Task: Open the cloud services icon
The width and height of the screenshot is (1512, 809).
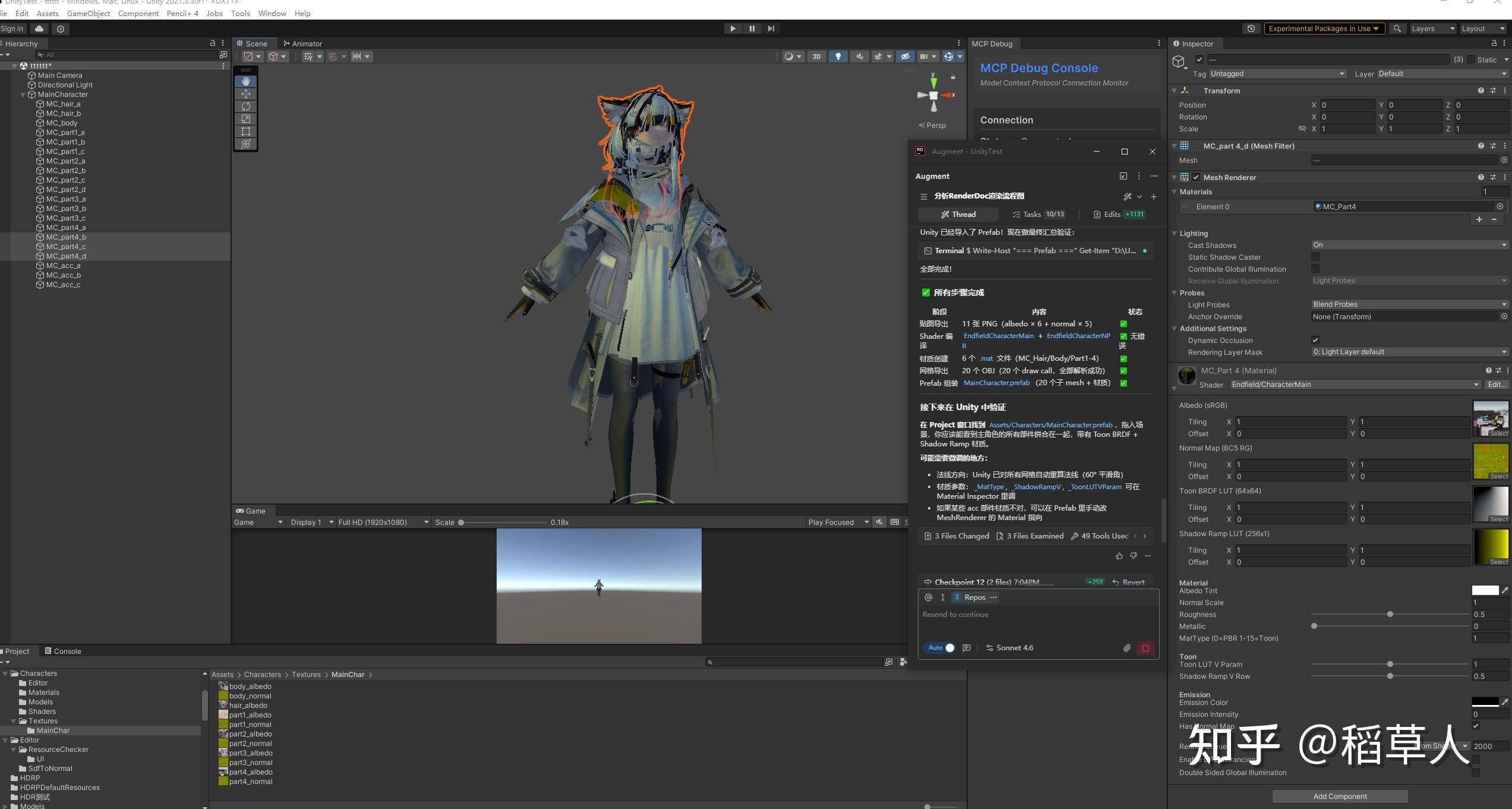Action: (39, 29)
